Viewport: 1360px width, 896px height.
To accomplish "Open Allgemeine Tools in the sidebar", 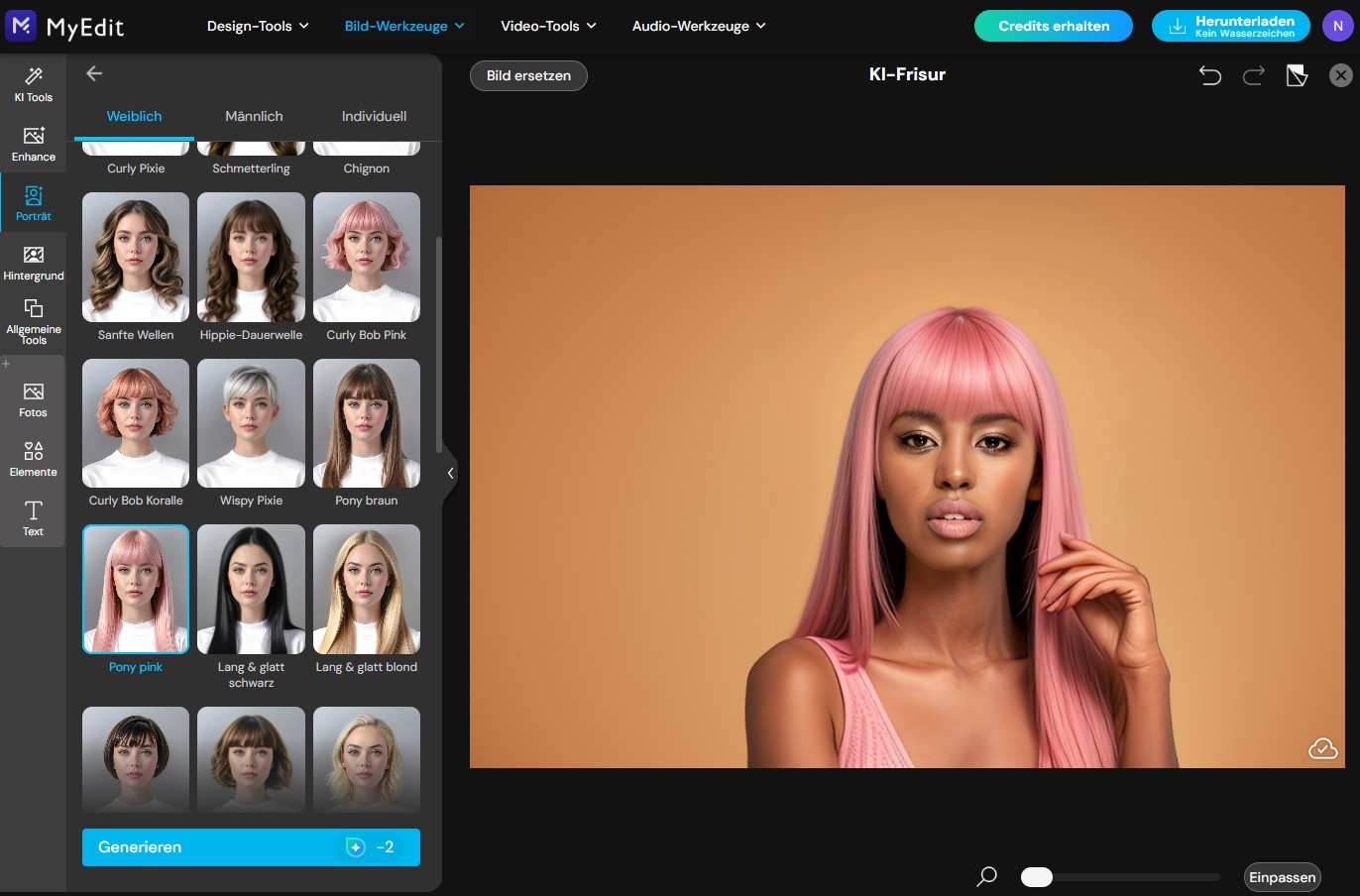I will (33, 321).
